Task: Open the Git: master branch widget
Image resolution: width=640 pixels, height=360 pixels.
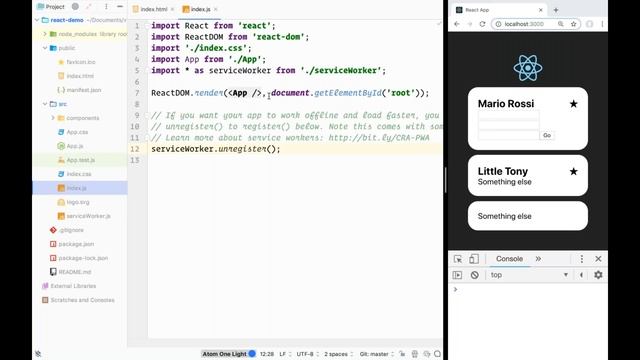Action: pyautogui.click(x=376, y=354)
